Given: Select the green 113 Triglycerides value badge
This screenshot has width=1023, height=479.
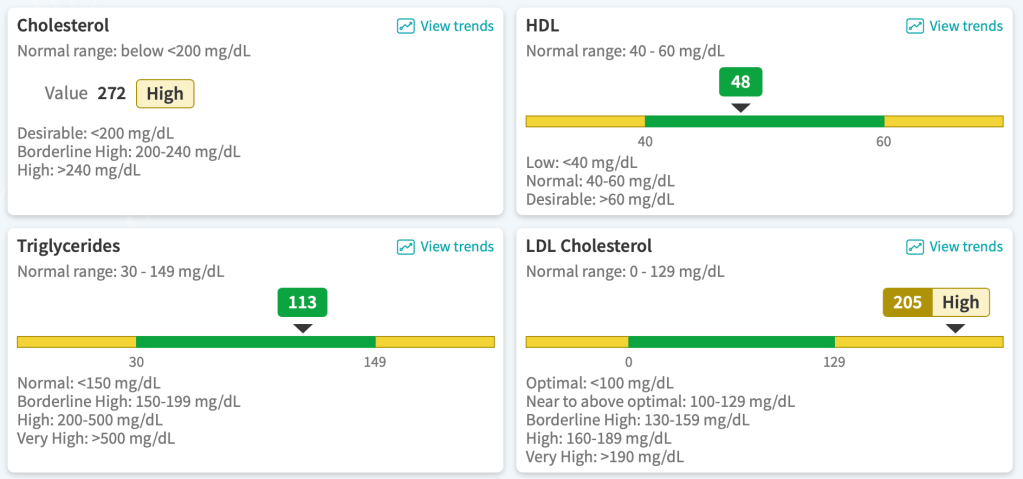Looking at the screenshot, I should (303, 302).
